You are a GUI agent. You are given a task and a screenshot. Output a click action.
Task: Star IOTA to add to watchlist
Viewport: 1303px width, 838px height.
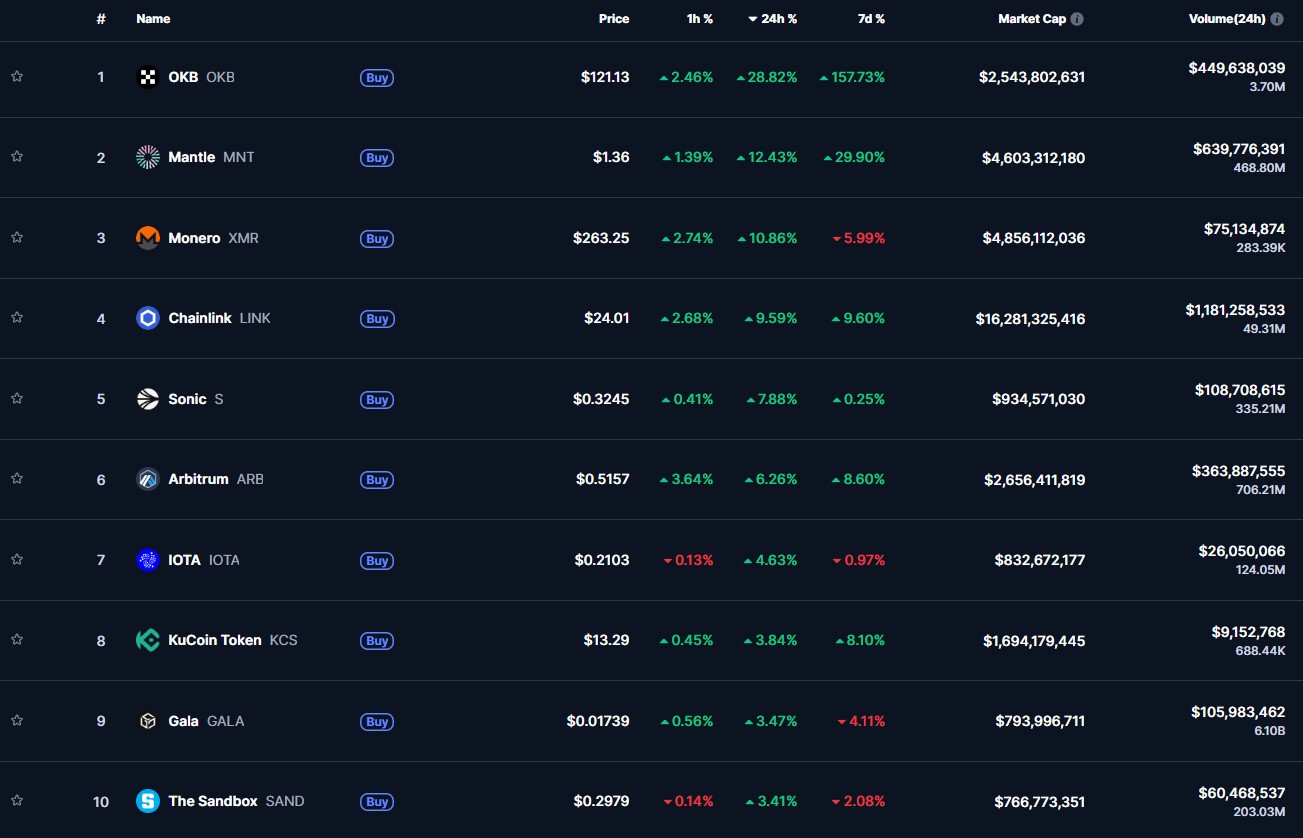17,559
